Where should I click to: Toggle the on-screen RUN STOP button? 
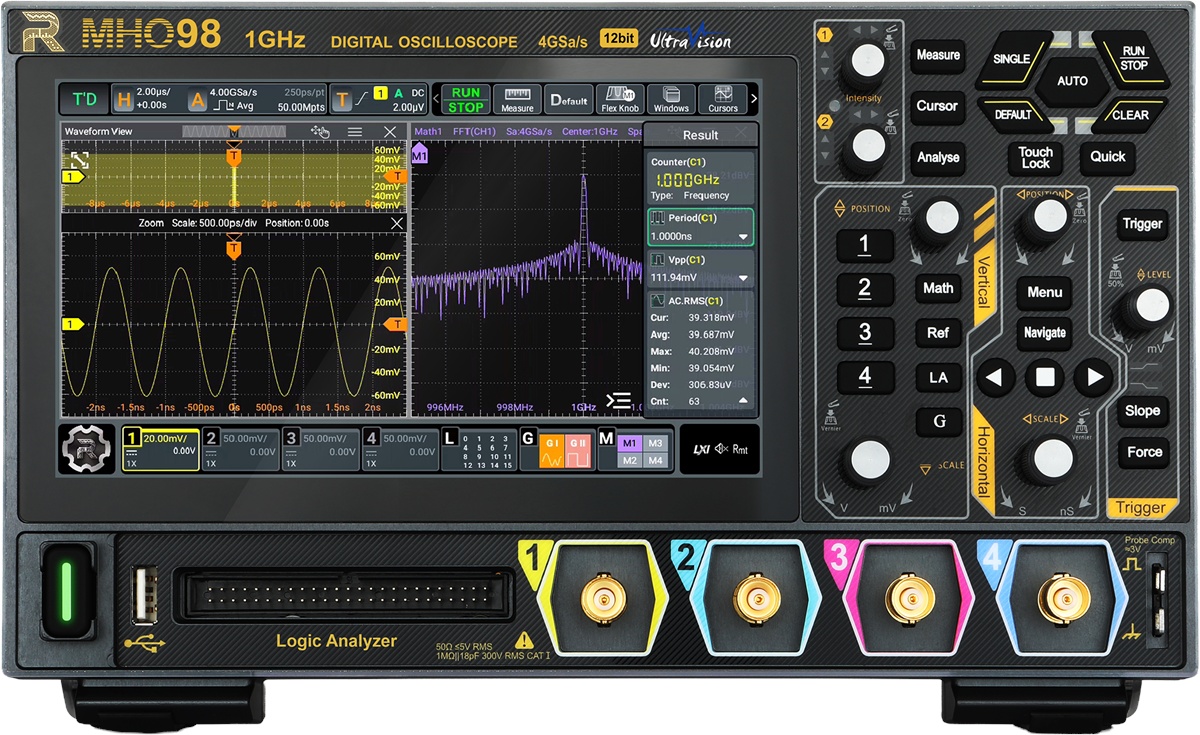click(x=465, y=99)
